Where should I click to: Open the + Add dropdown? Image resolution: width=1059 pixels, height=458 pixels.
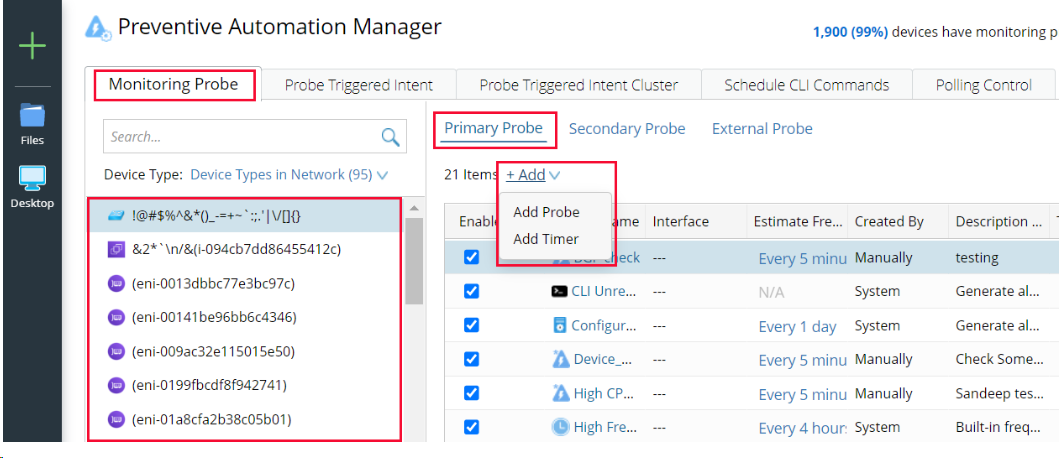(x=532, y=175)
